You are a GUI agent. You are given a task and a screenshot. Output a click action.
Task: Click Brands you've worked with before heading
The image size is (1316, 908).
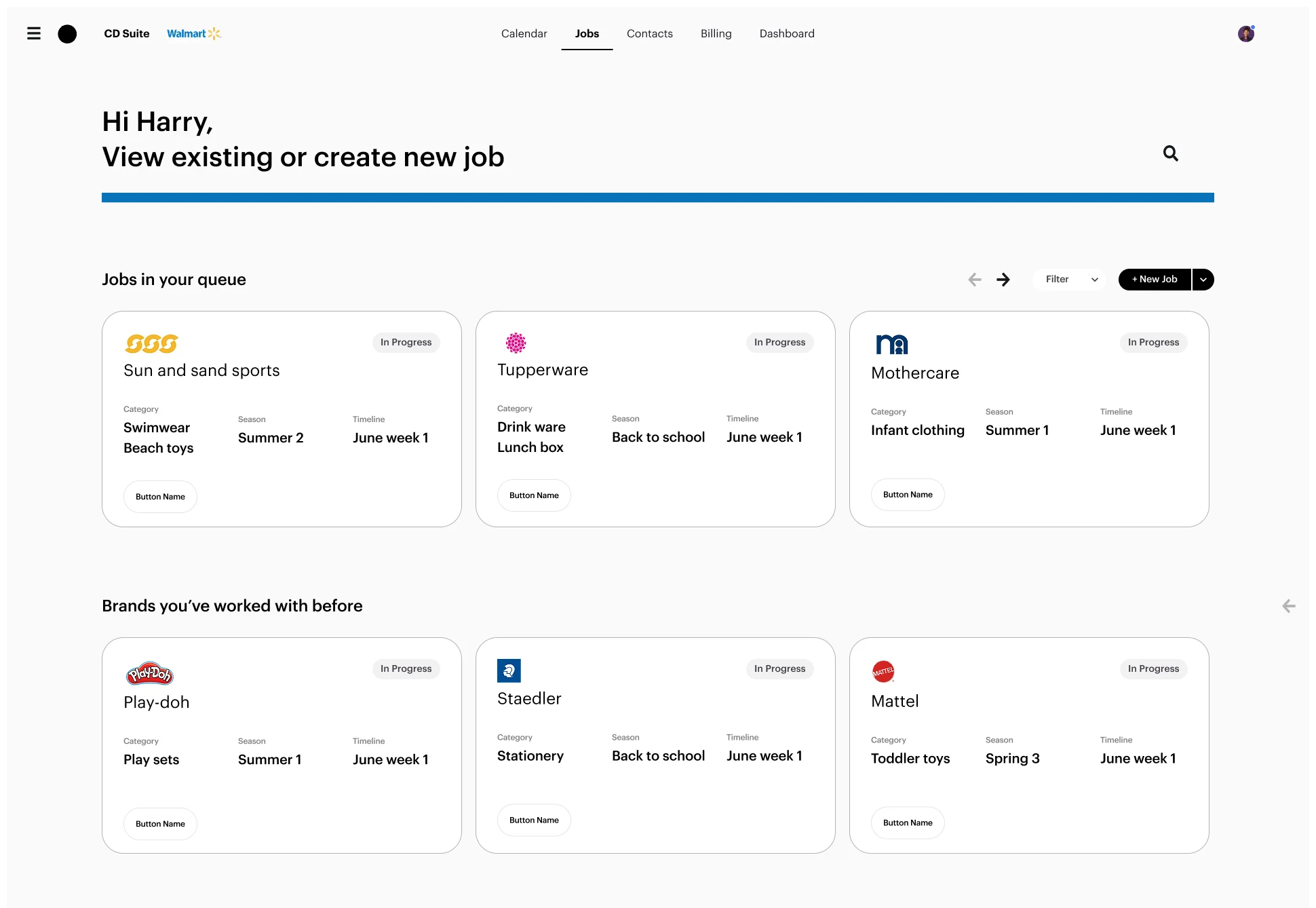(232, 606)
